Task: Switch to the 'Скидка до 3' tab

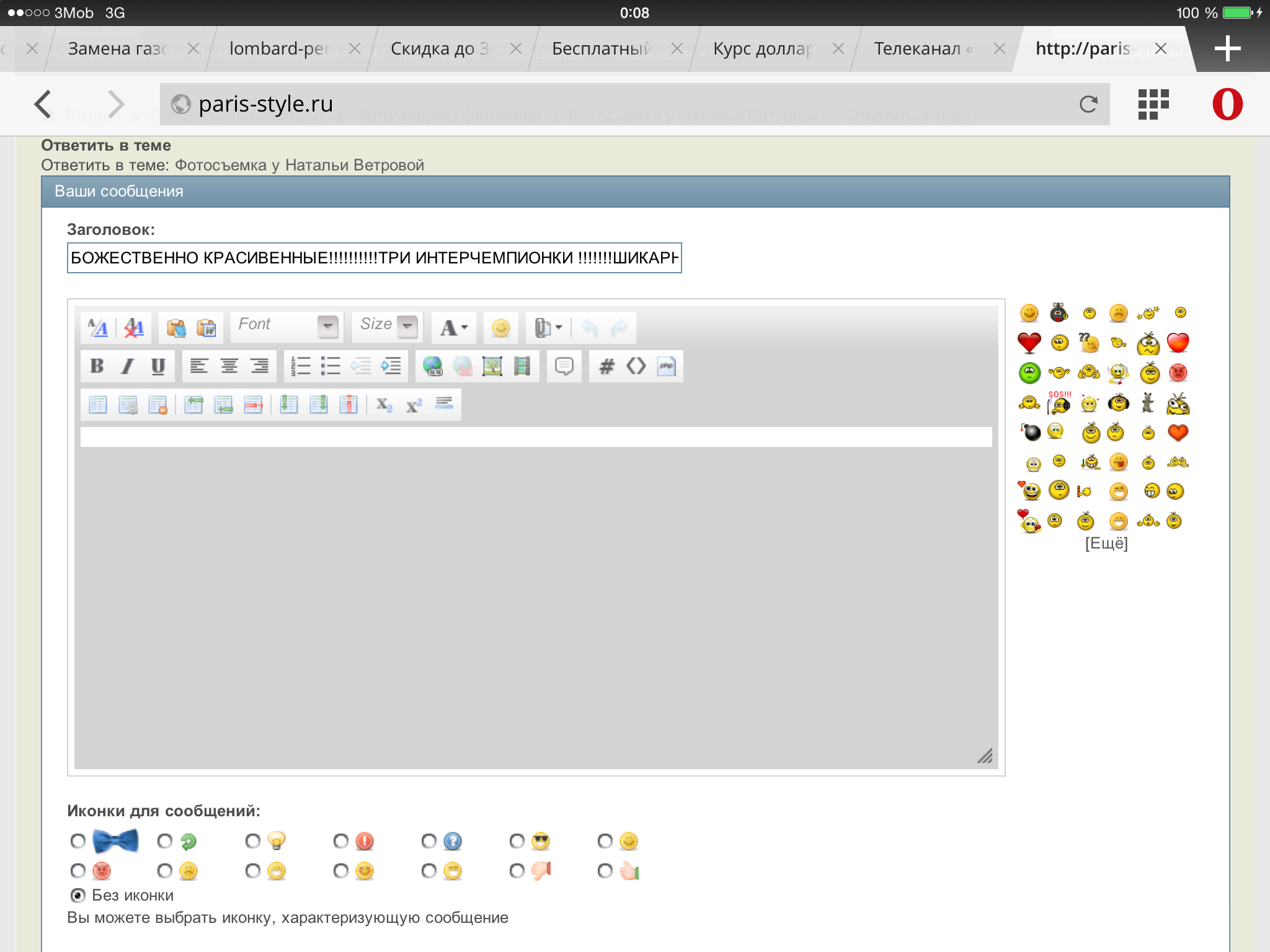Action: coord(440,48)
